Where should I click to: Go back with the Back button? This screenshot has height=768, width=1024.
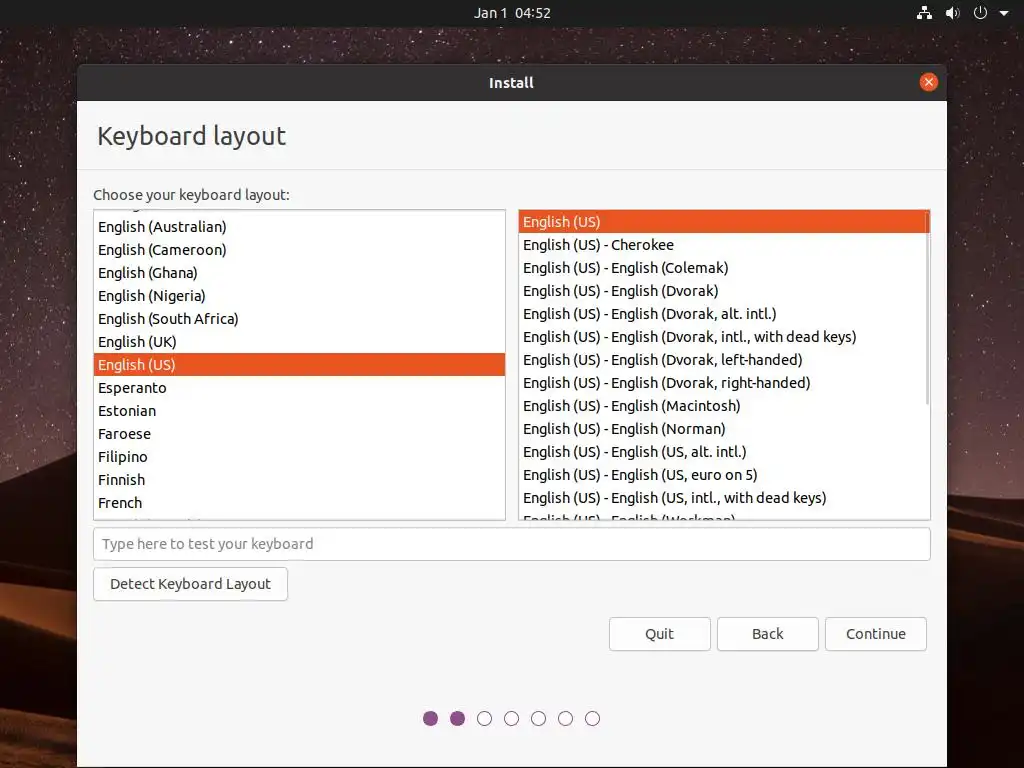coord(767,633)
